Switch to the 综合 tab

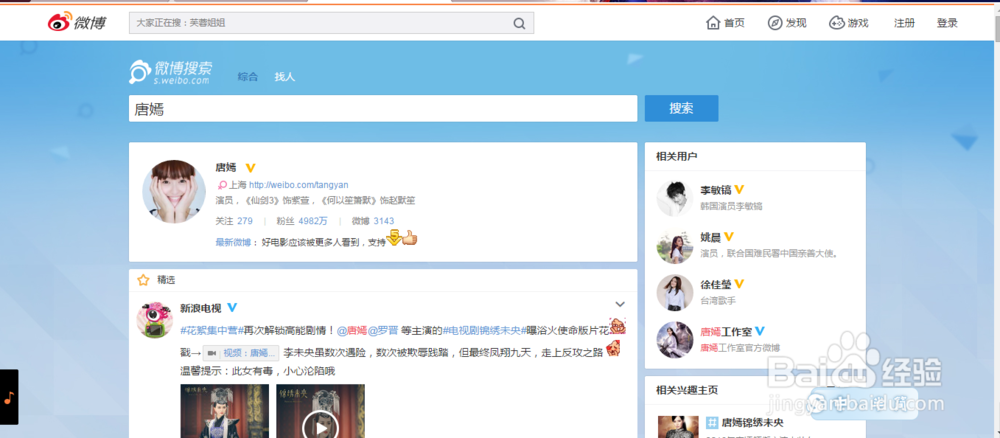(247, 77)
